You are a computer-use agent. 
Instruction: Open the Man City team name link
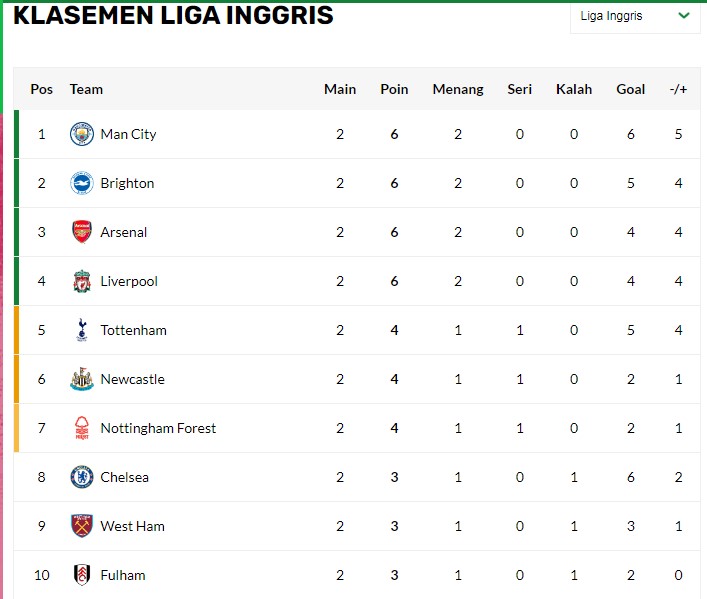point(128,134)
